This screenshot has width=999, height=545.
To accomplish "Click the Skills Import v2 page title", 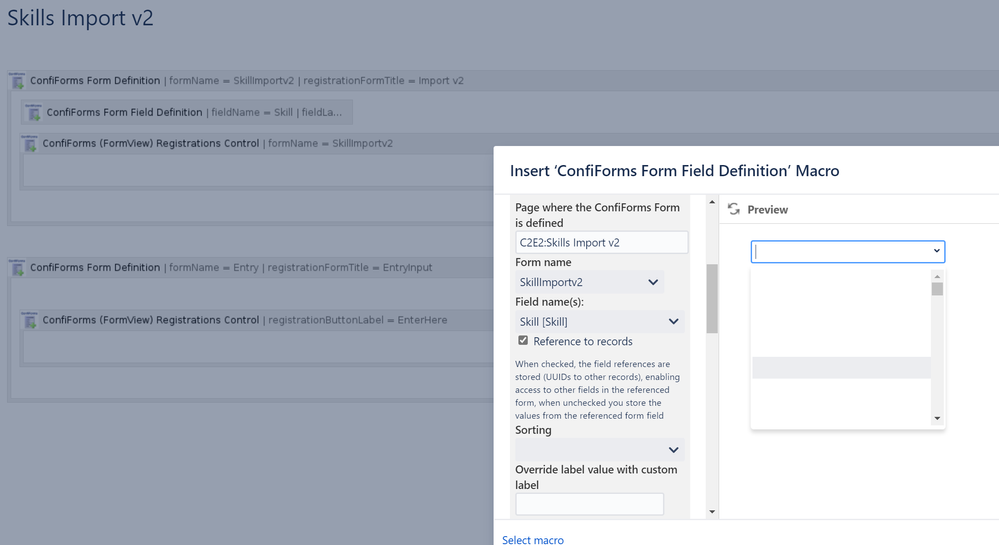I will pyautogui.click(x=80, y=18).
